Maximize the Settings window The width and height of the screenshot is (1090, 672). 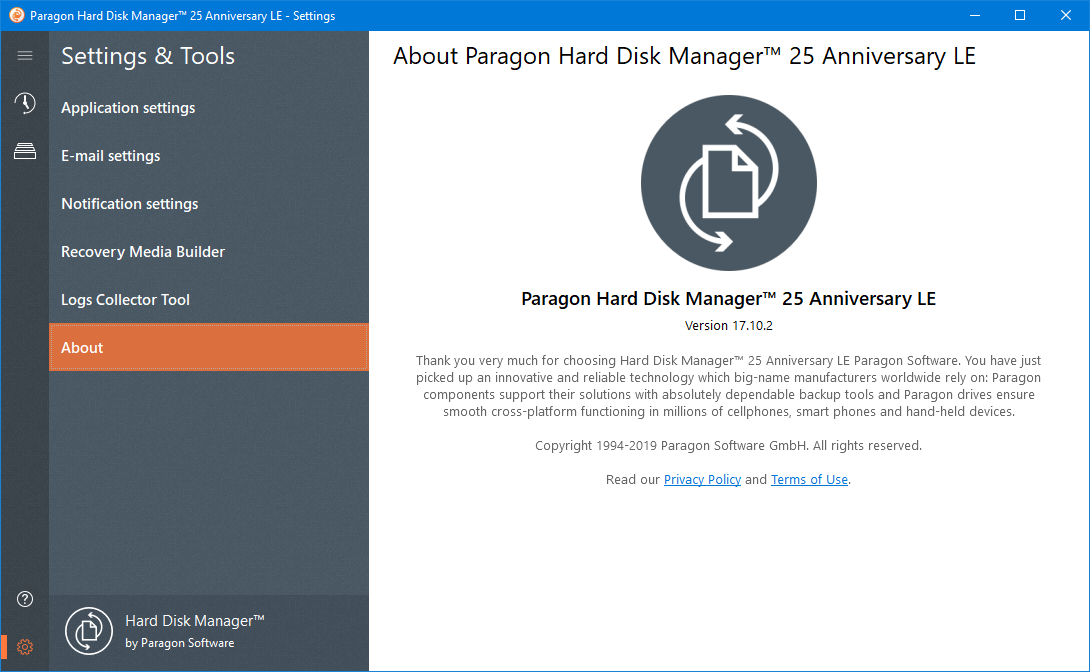click(1020, 15)
